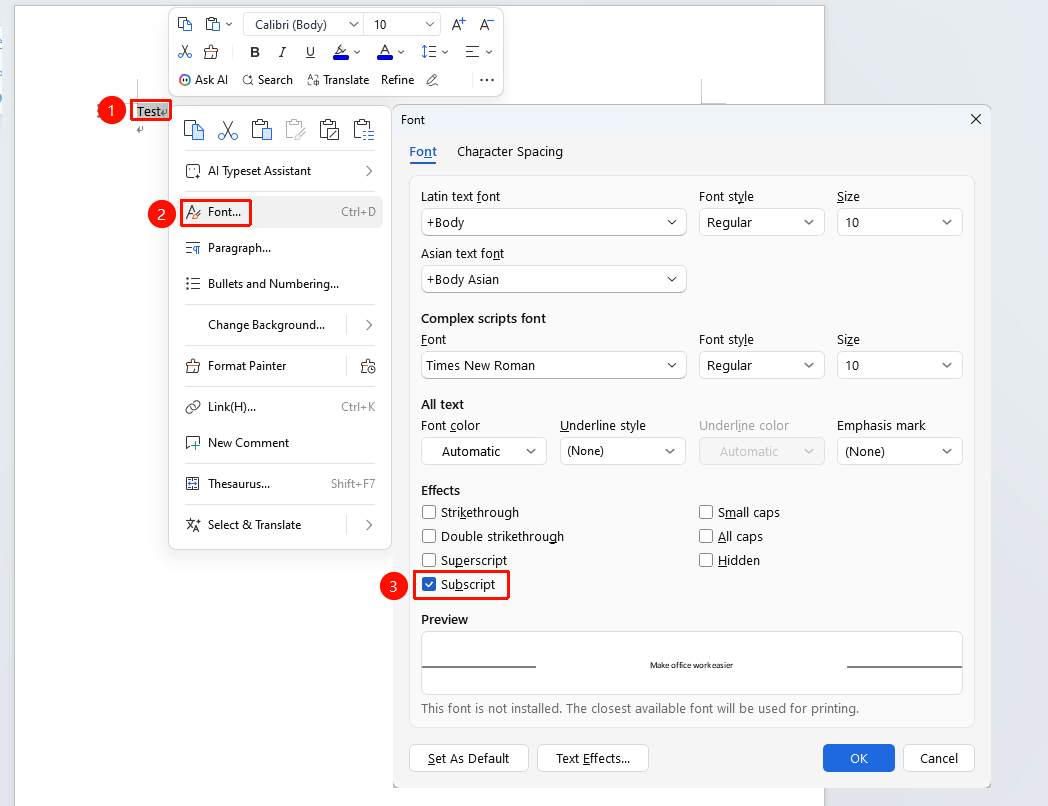Viewport: 1048px width, 806px height.
Task: Choose Paragraph... from the context menu
Action: coord(280,248)
